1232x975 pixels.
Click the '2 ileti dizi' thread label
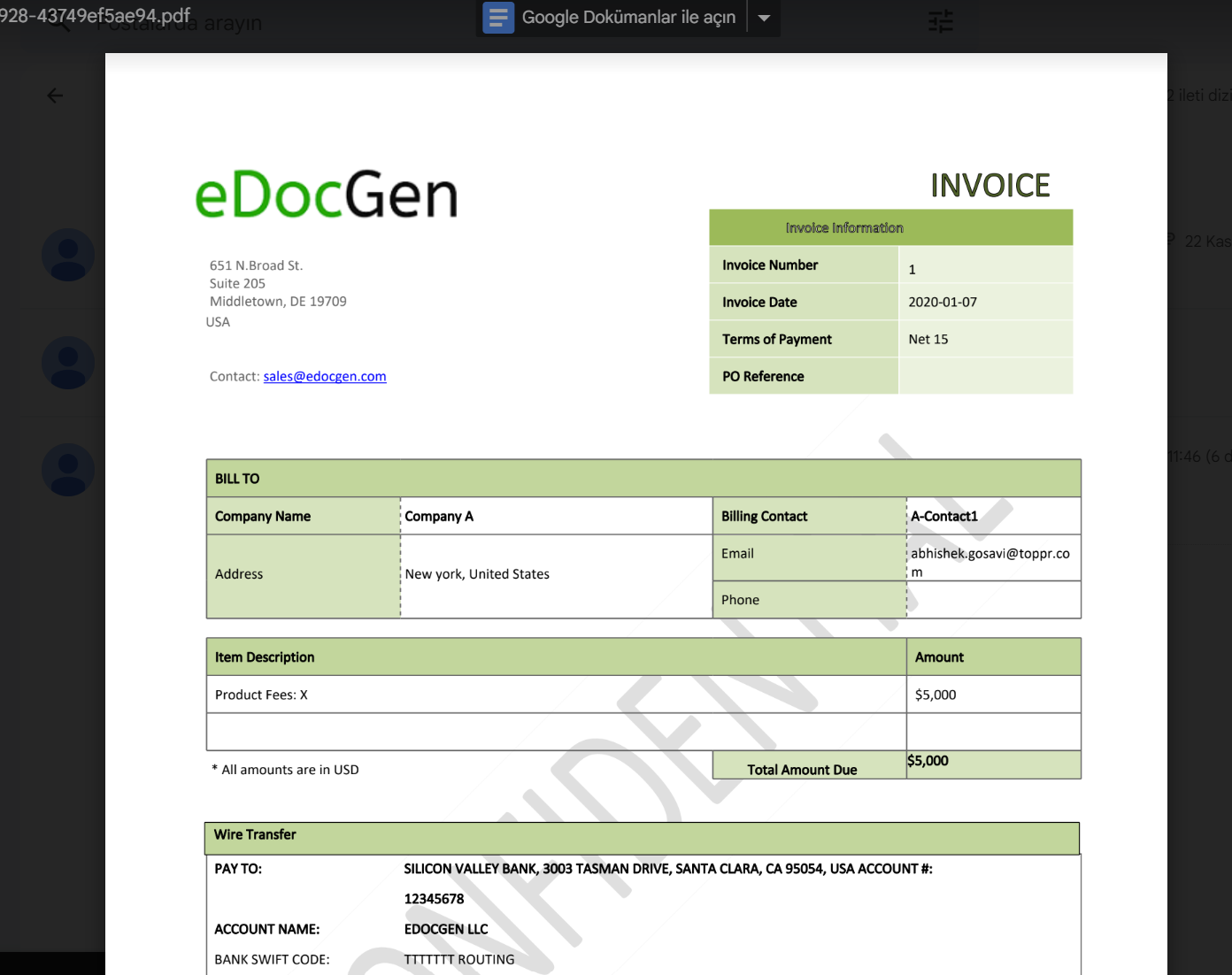coord(1201,94)
